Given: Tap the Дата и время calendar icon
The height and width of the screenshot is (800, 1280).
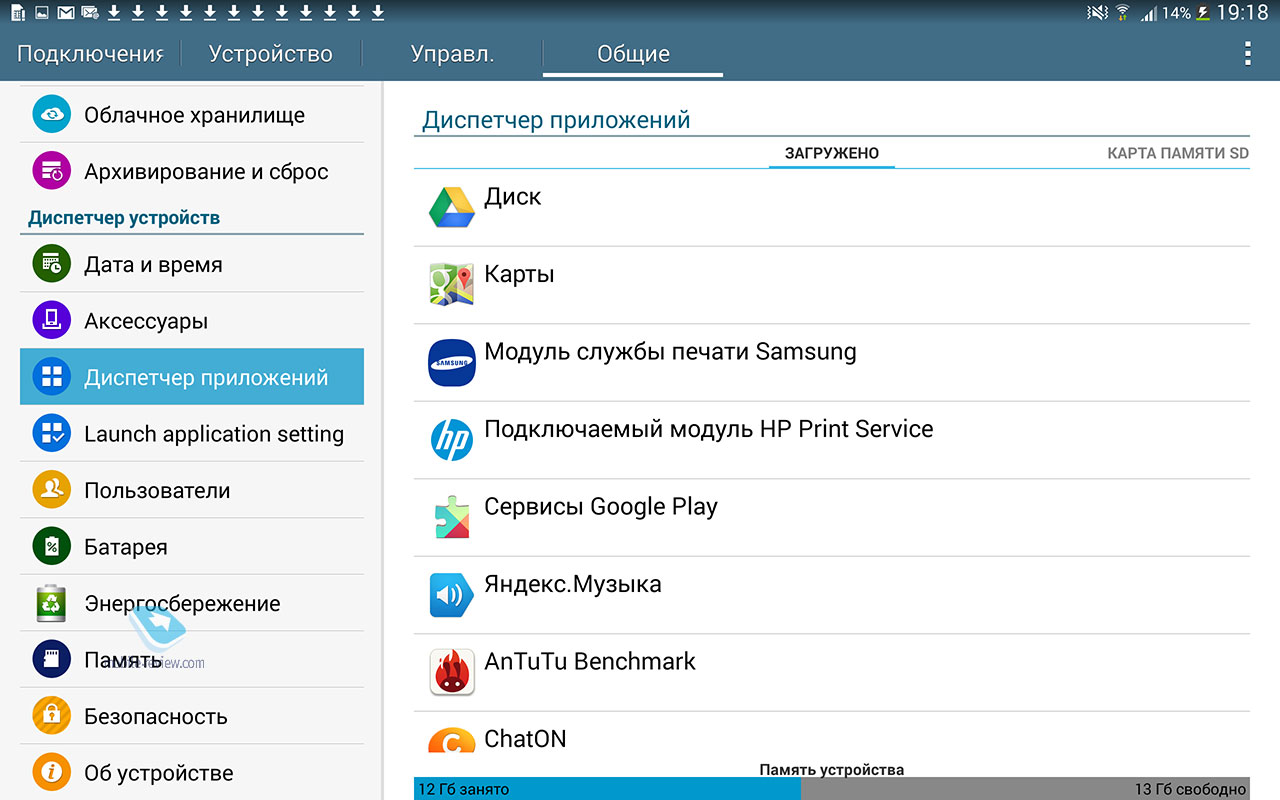Looking at the screenshot, I should pyautogui.click(x=51, y=265).
